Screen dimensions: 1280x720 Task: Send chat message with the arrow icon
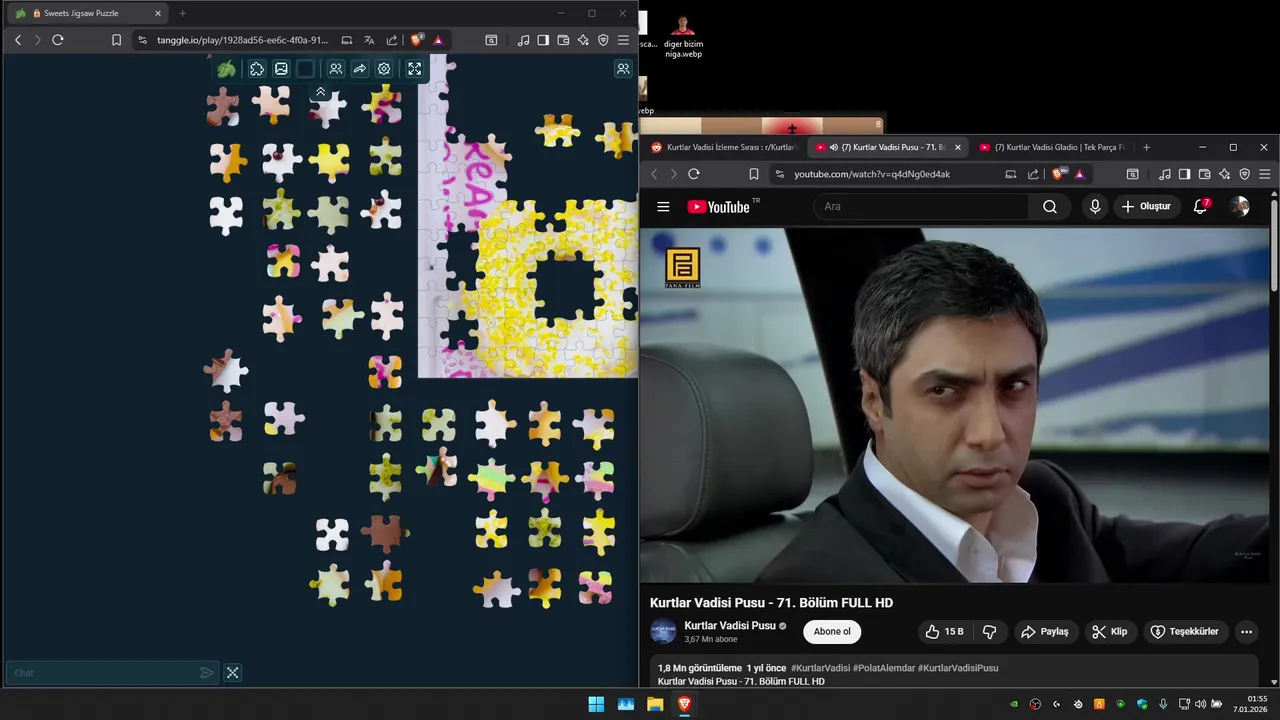(206, 673)
